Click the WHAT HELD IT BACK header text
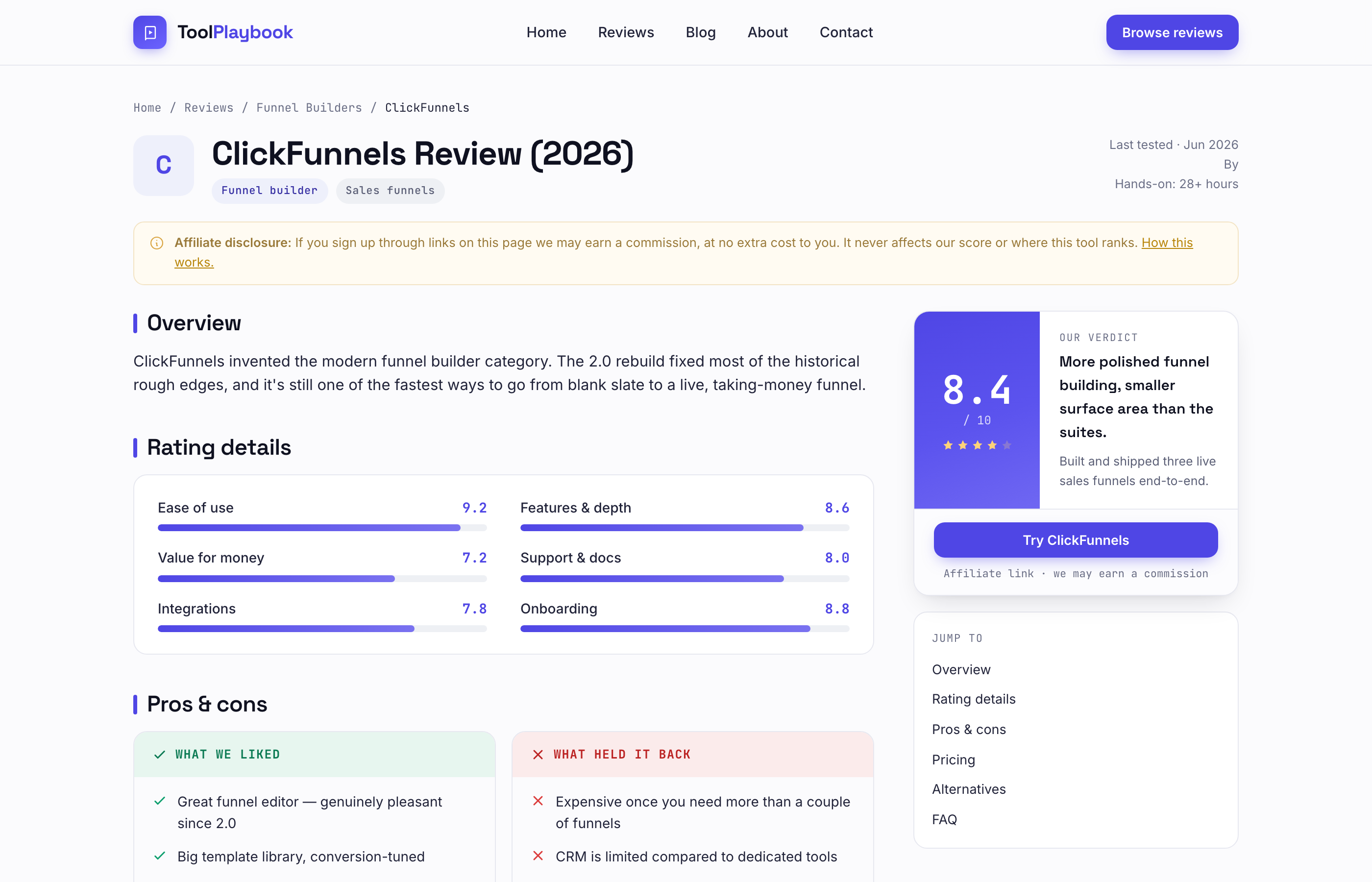 click(x=622, y=754)
